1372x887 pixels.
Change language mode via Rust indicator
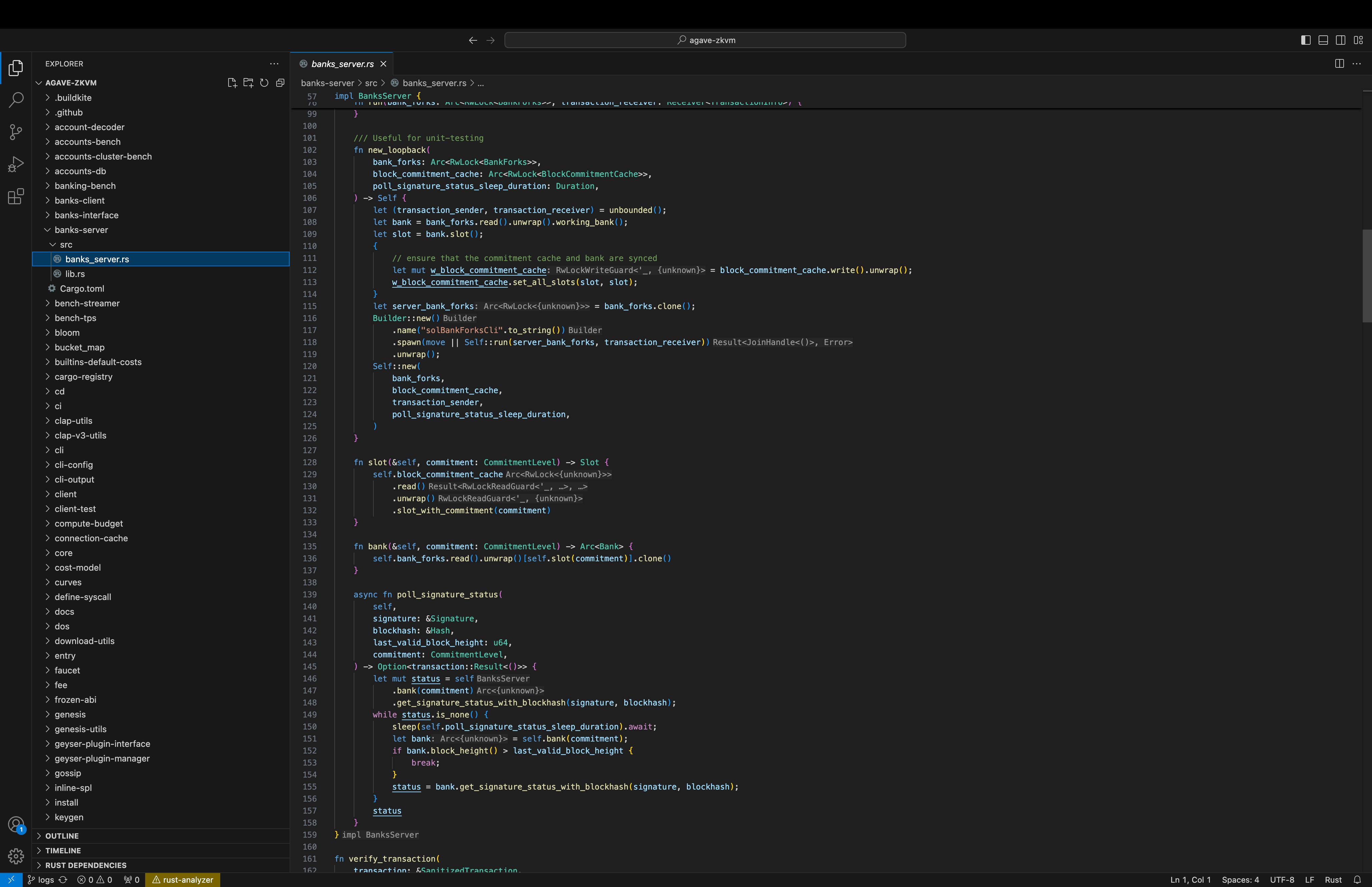pyautogui.click(x=1333, y=880)
